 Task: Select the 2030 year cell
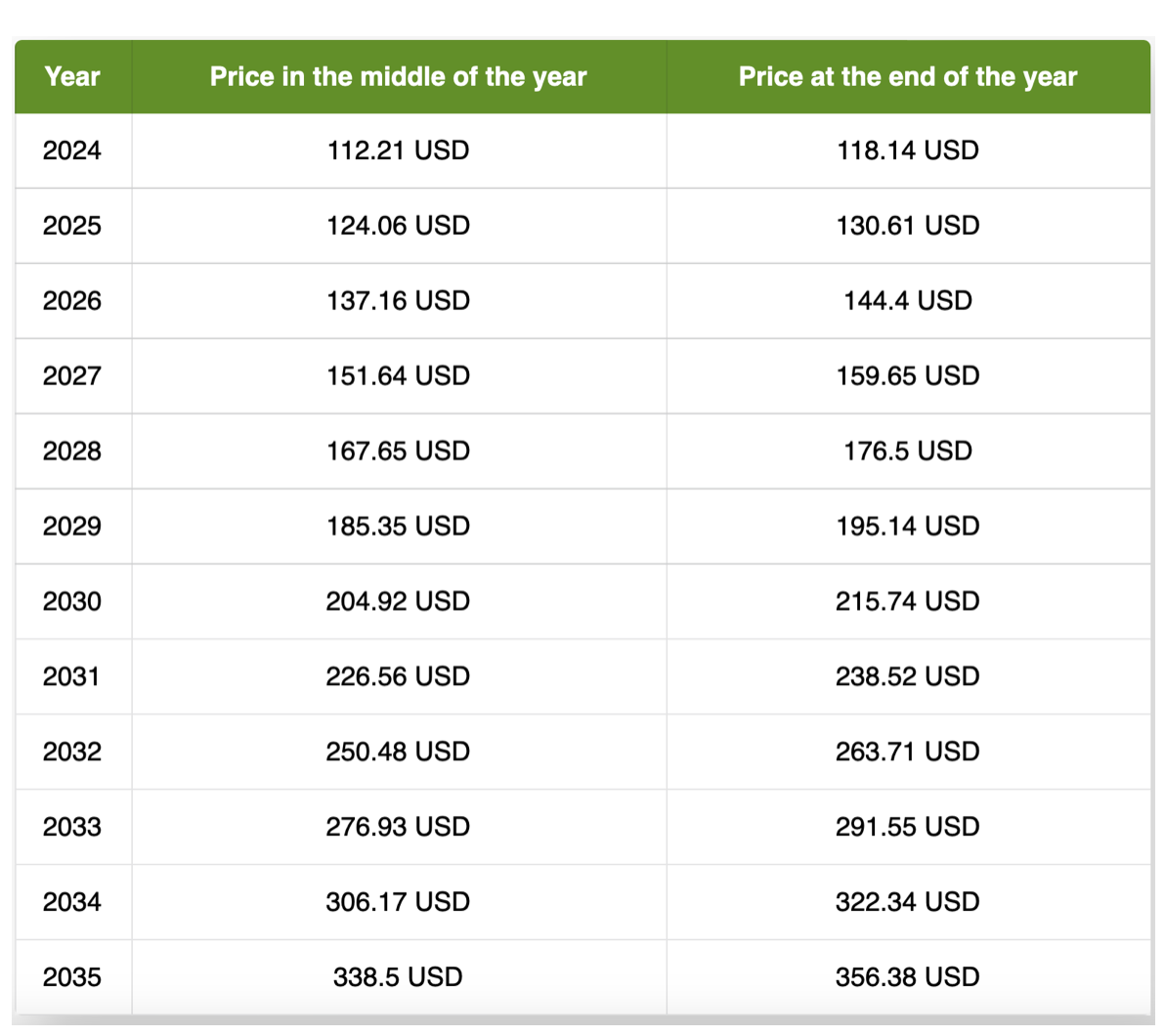pyautogui.click(x=72, y=602)
